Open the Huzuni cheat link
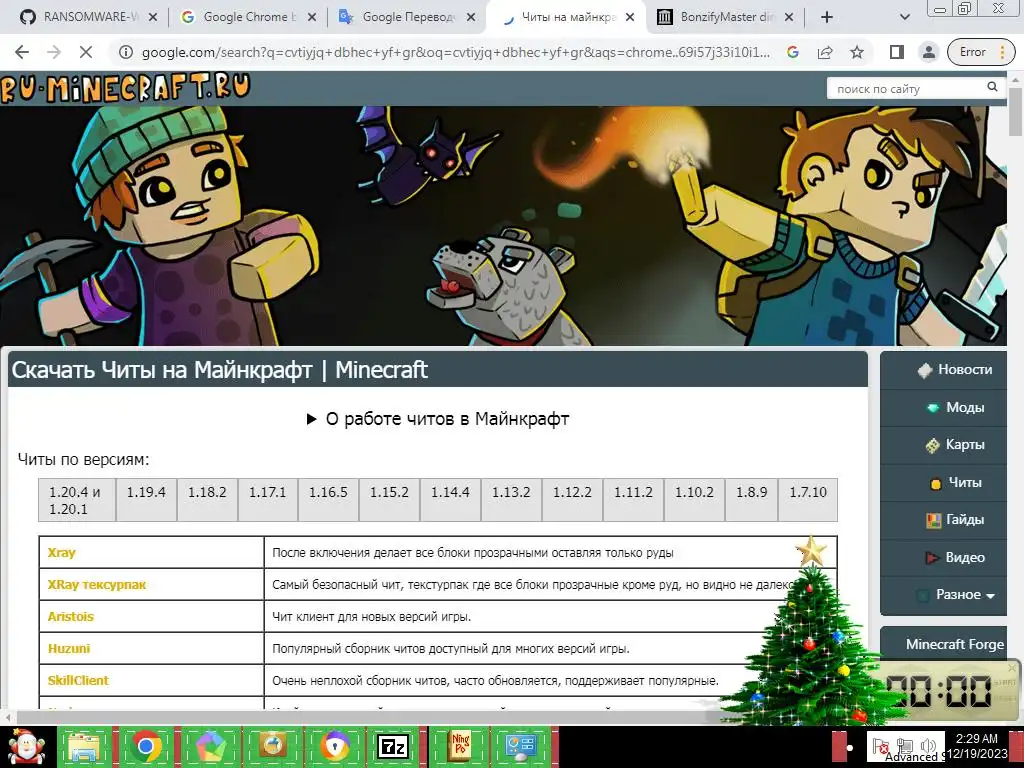 click(x=69, y=648)
